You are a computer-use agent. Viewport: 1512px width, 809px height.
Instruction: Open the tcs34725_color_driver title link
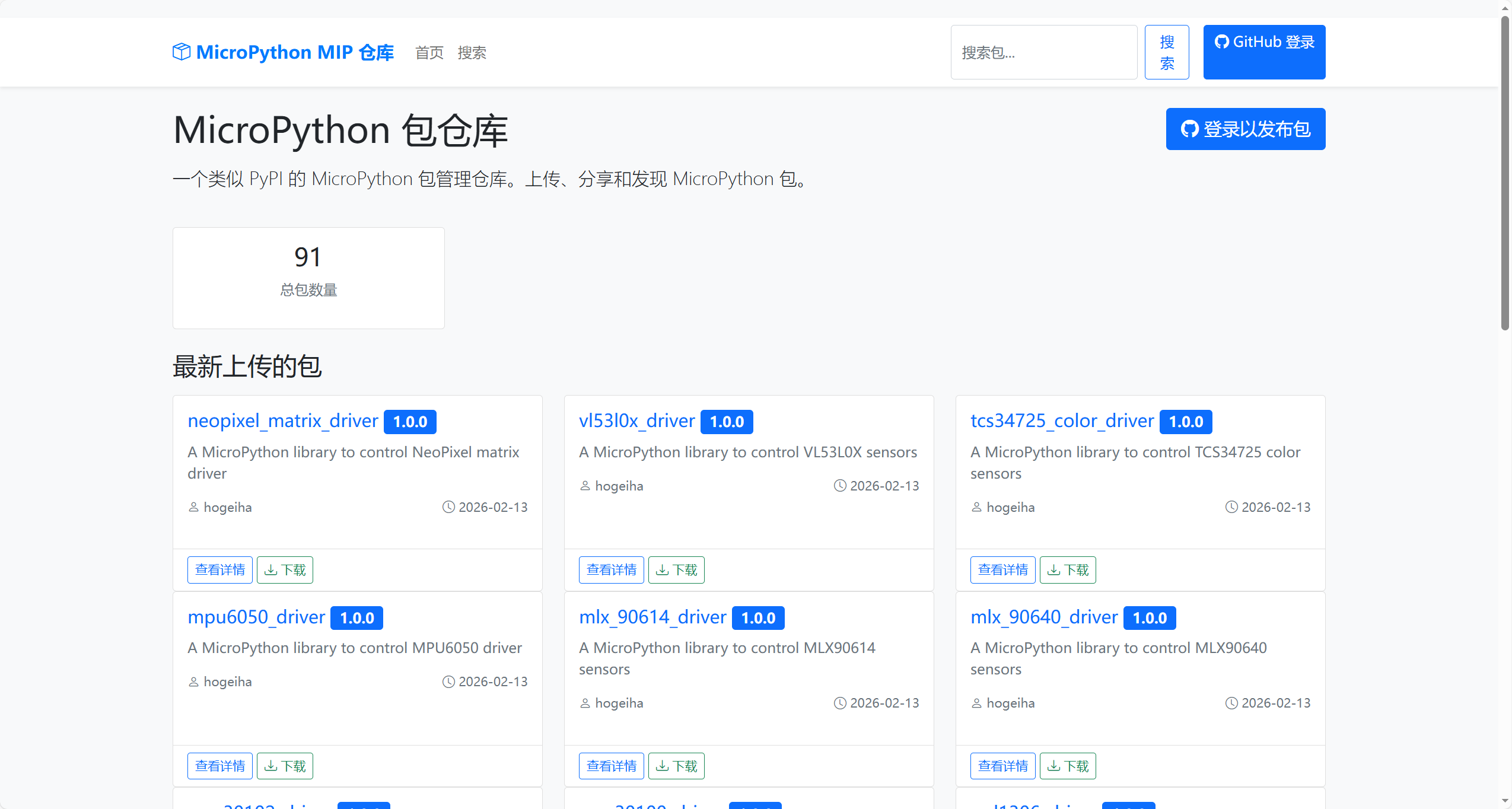point(1062,421)
